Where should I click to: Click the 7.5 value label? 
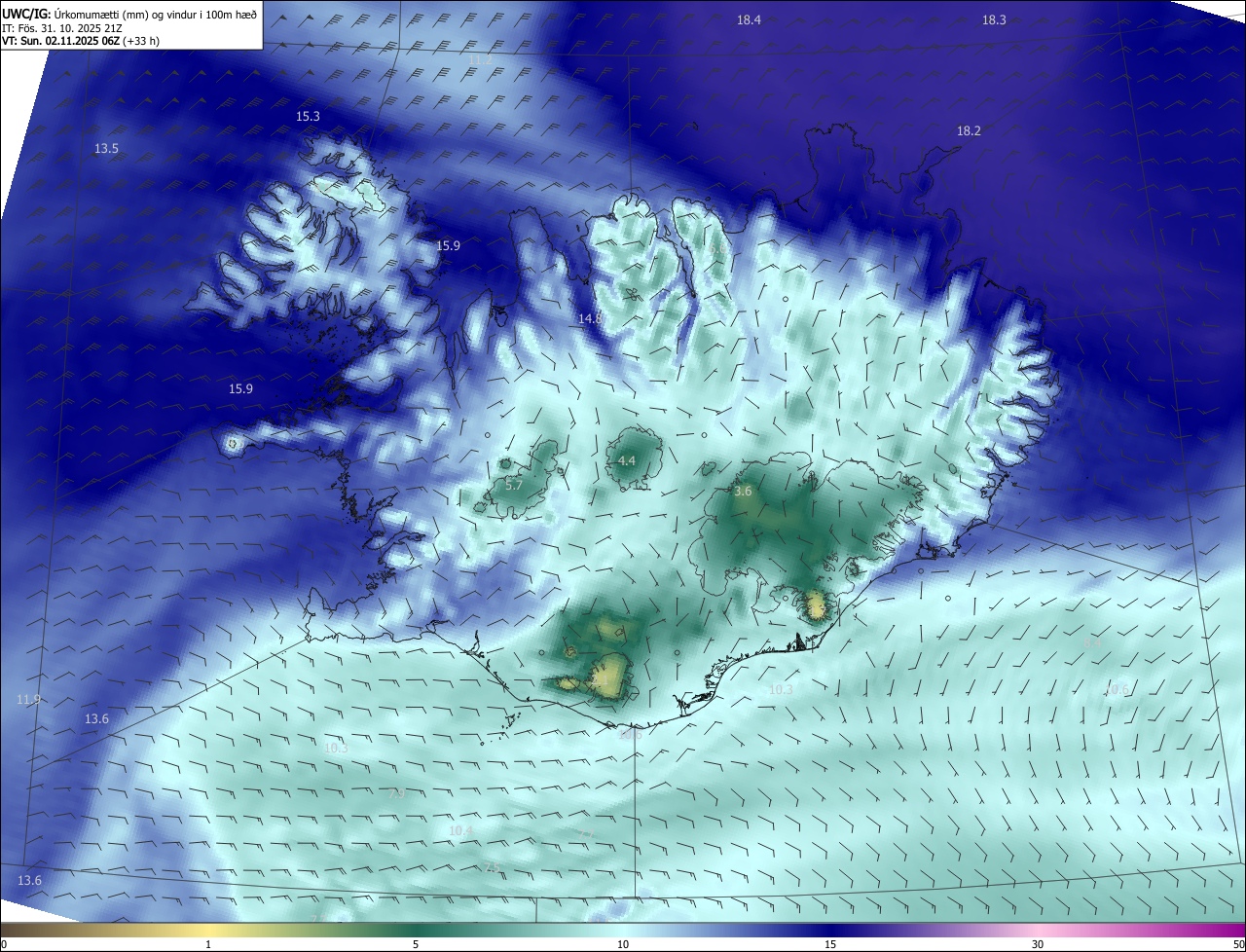492,867
